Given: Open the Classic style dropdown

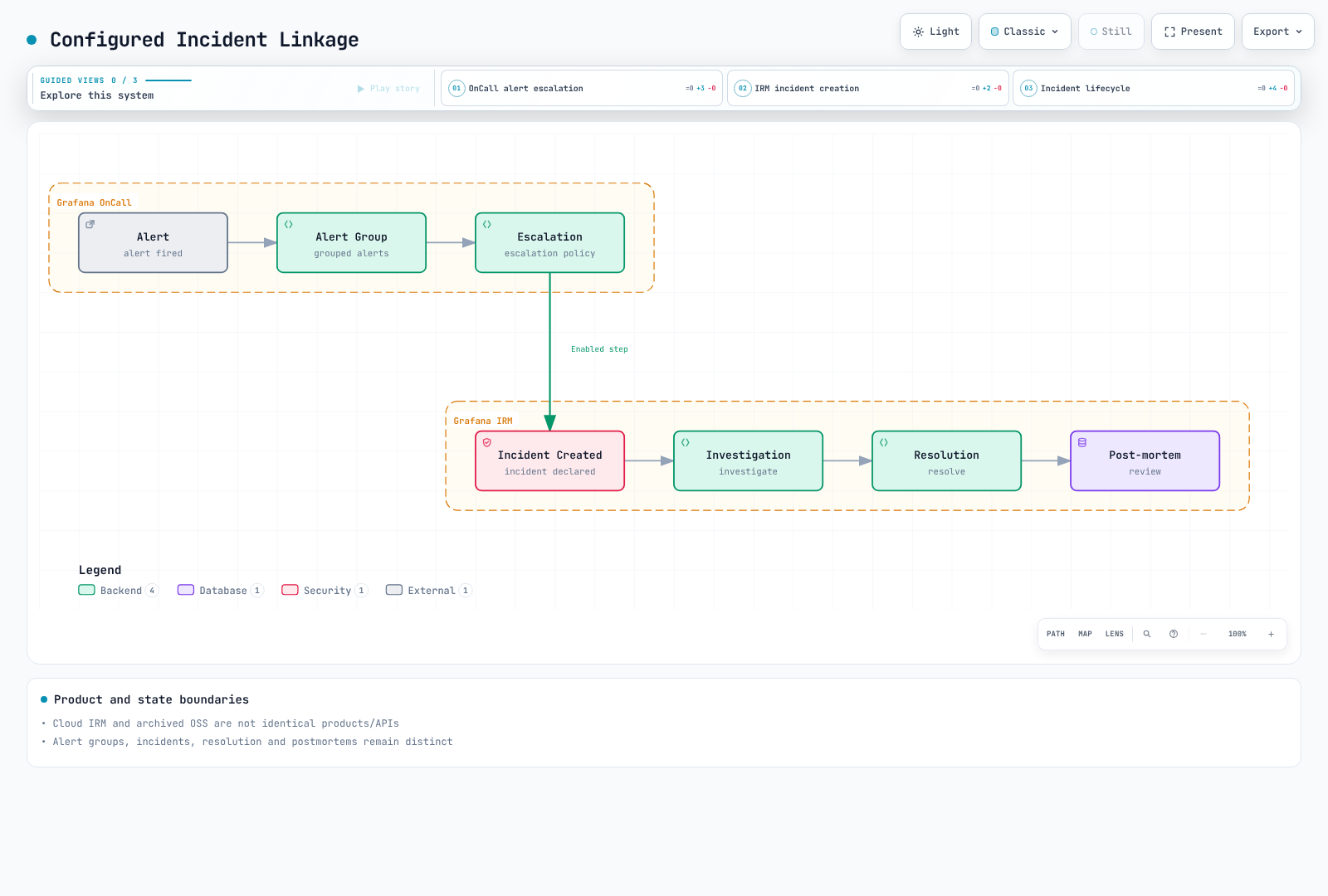Looking at the screenshot, I should 1025,32.
